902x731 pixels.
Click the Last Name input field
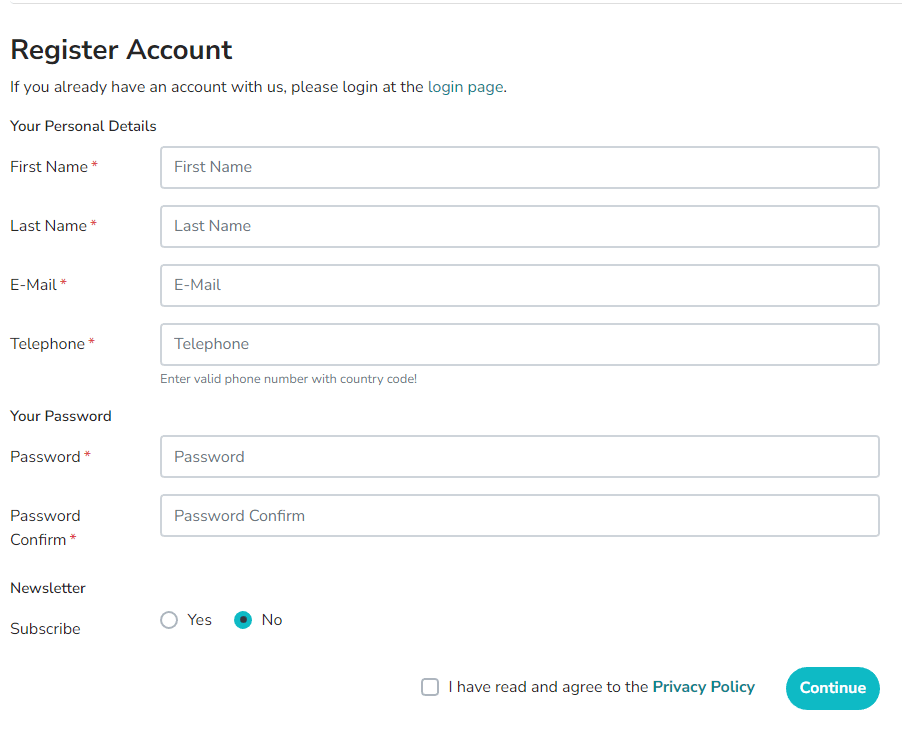pos(519,226)
